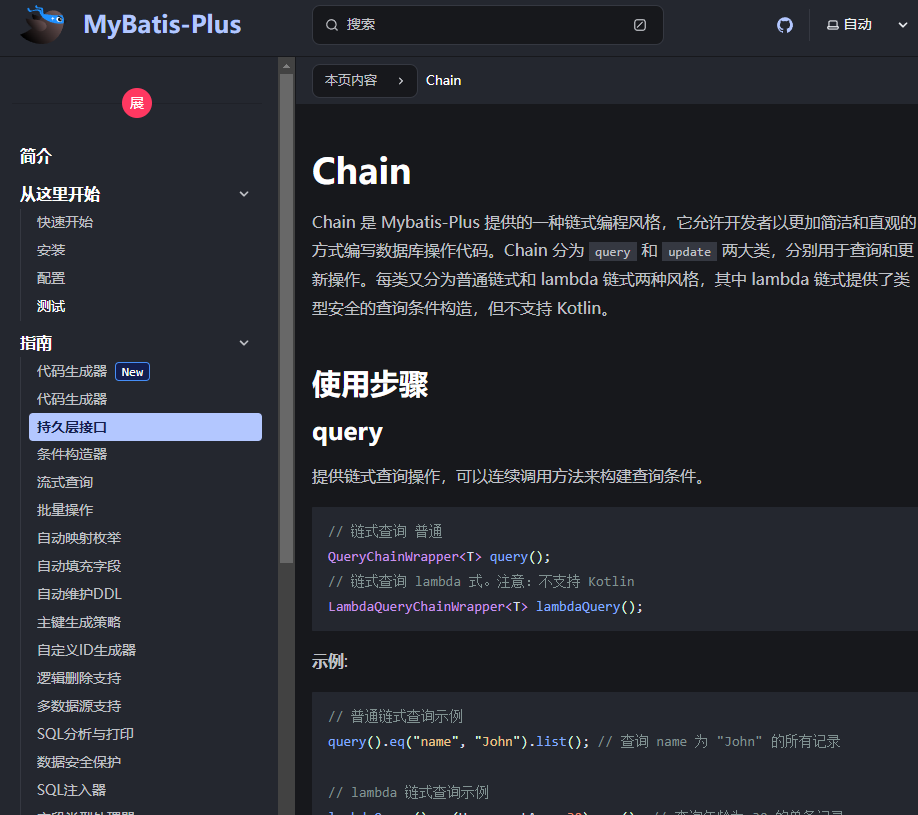Viewport: 918px width, 815px height.
Task: Open the GitHub repository icon
Action: coord(784,25)
